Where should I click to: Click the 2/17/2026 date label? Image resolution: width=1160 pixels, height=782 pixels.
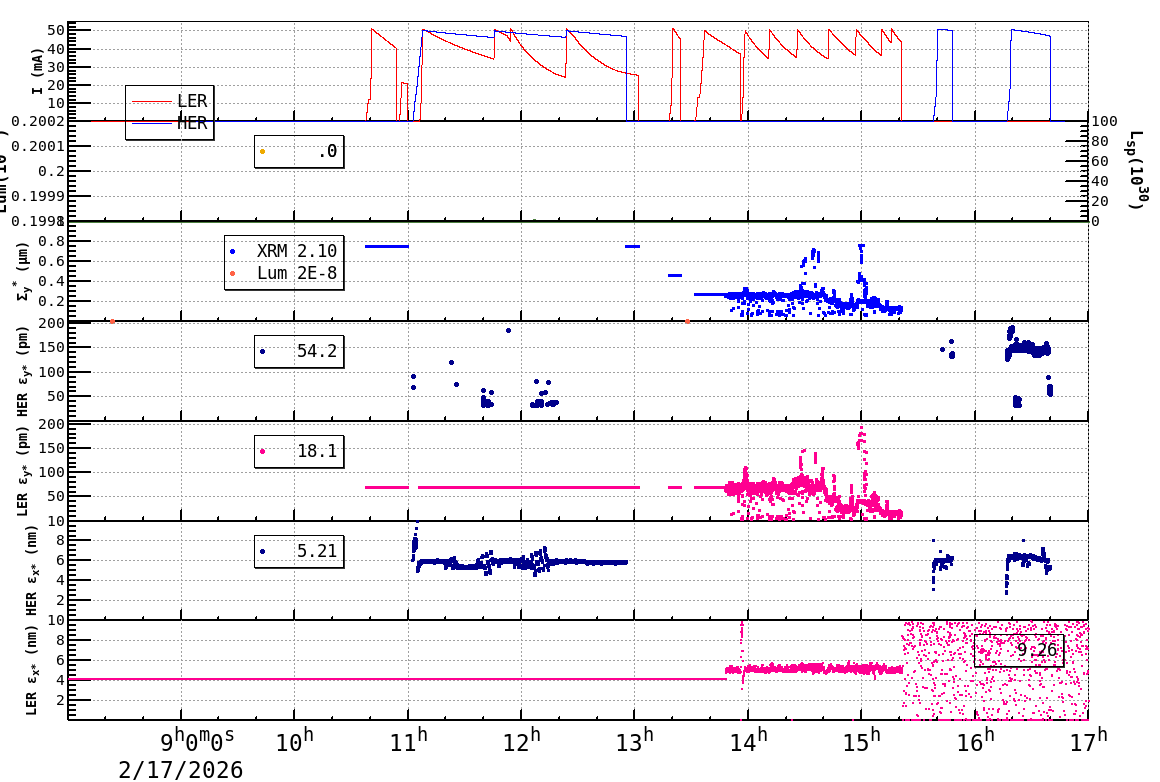click(181, 770)
